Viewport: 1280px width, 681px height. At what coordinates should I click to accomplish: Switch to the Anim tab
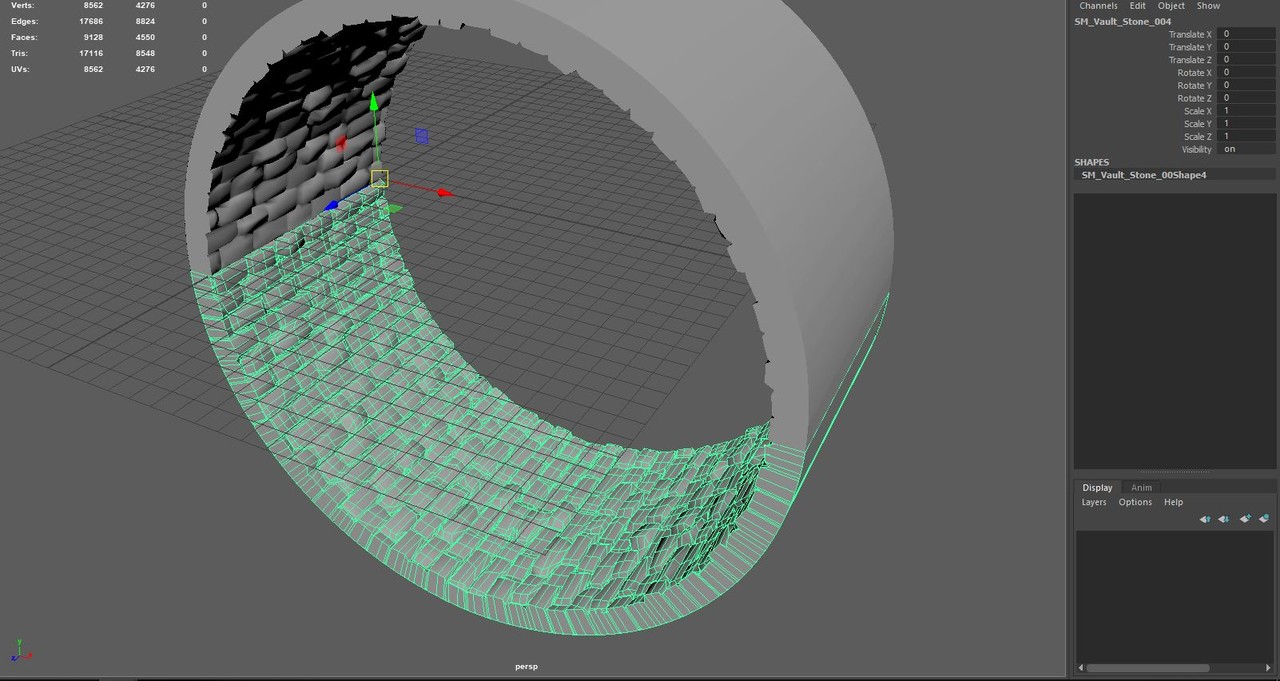point(1141,488)
